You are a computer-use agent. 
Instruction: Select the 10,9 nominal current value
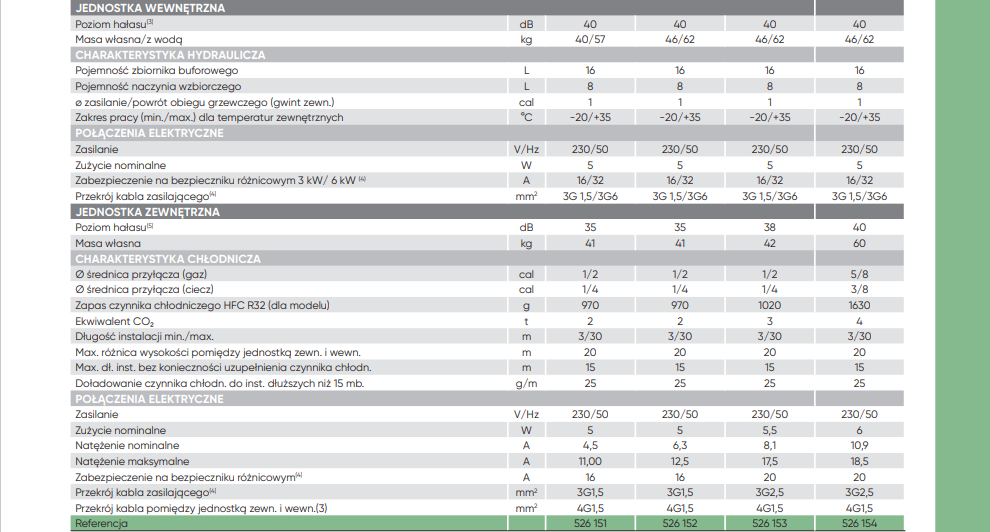click(x=859, y=445)
